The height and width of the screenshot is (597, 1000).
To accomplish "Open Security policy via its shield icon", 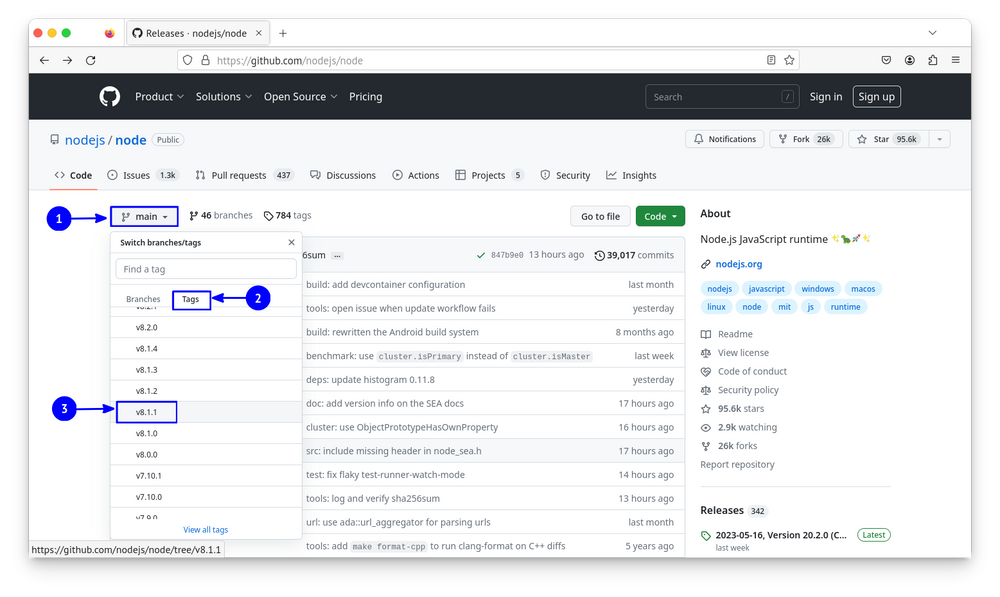I will pos(705,390).
